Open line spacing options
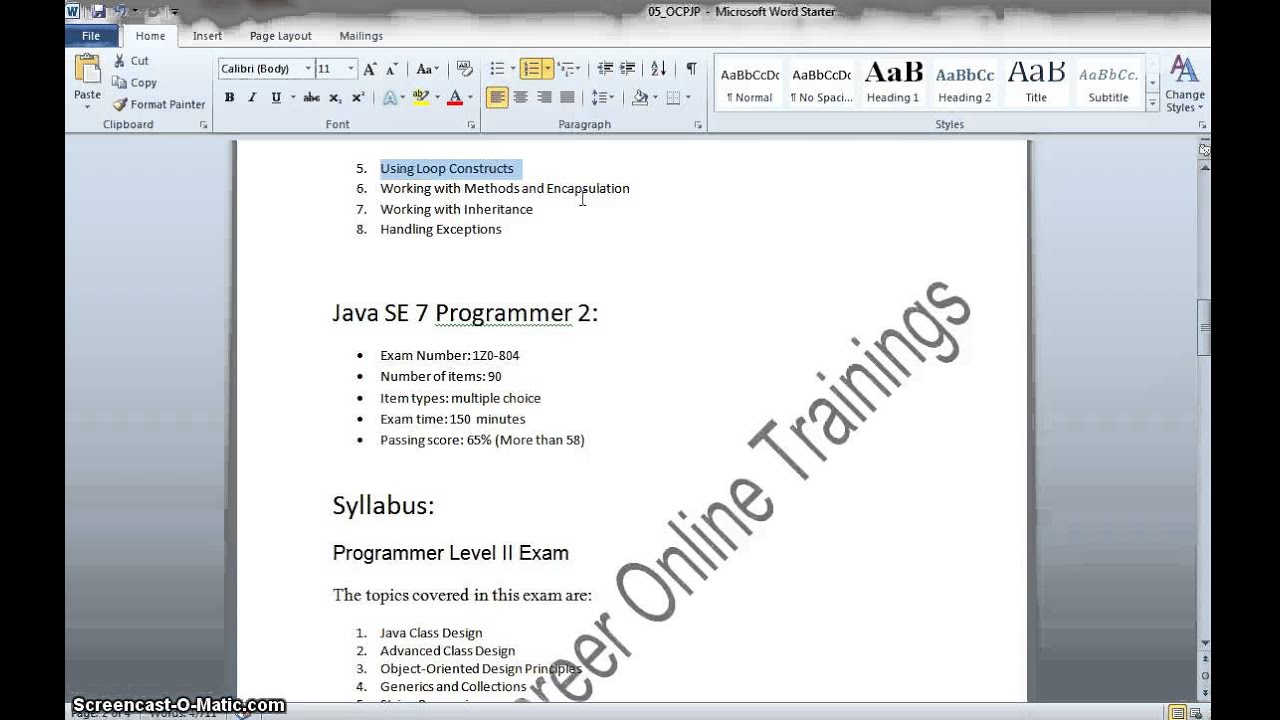Screen dimensions: 1280x720 602,98
